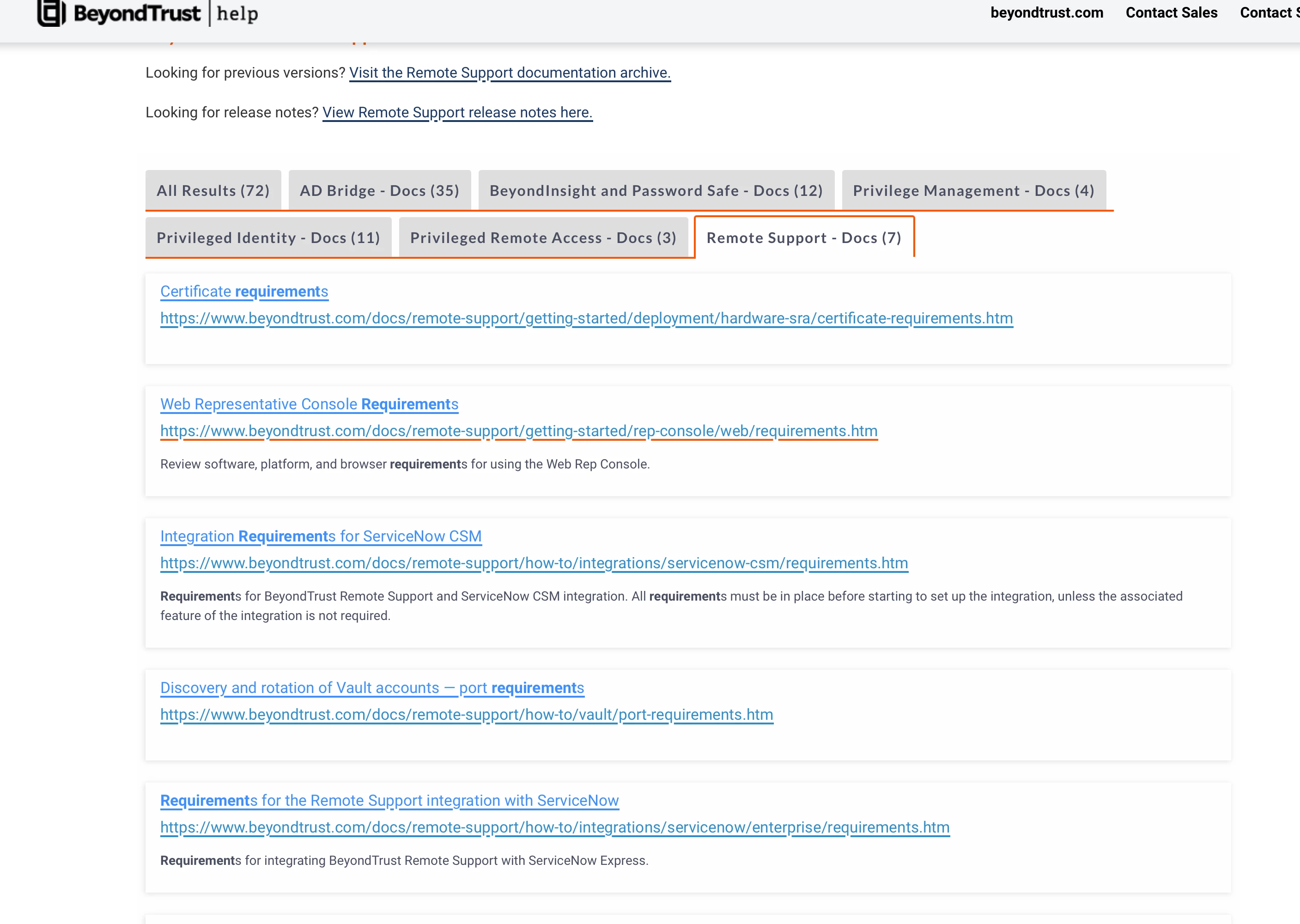Screen dimensions: 1300x924
Task: Switch to AD Bridge - Docs (35) tab
Action: click(x=379, y=190)
